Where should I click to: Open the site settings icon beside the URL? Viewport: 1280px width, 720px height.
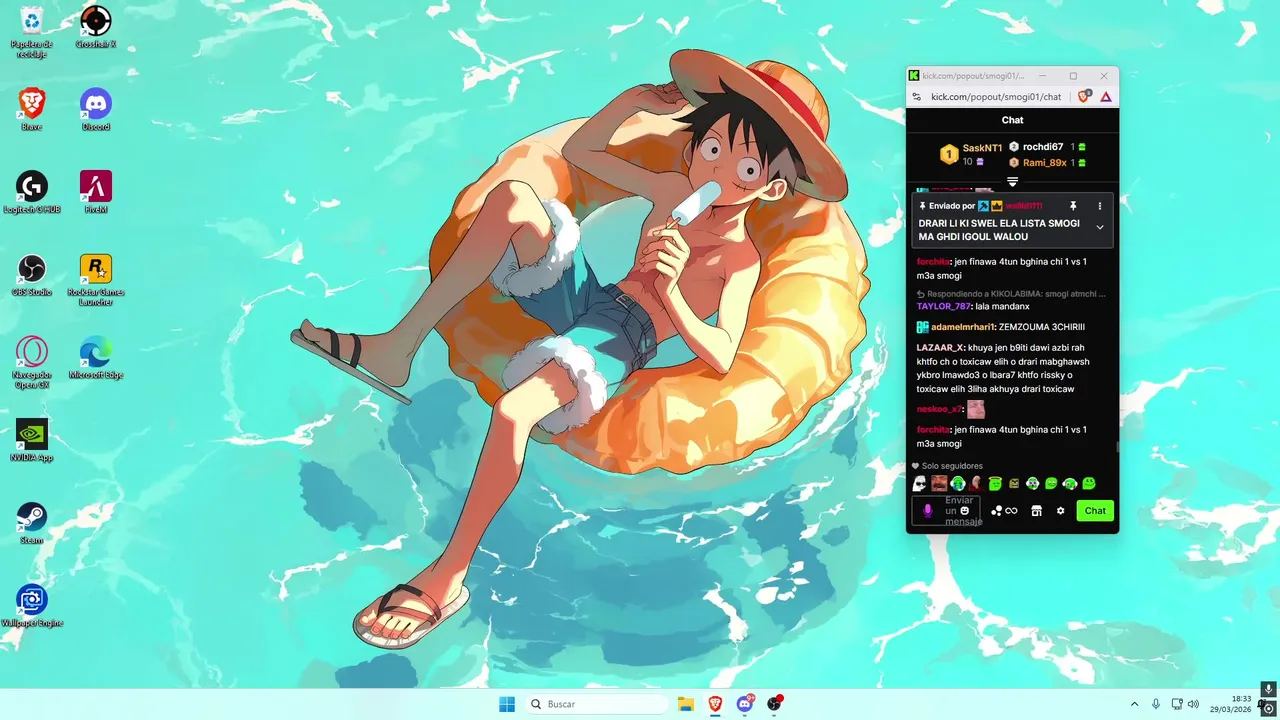pyautogui.click(x=915, y=97)
